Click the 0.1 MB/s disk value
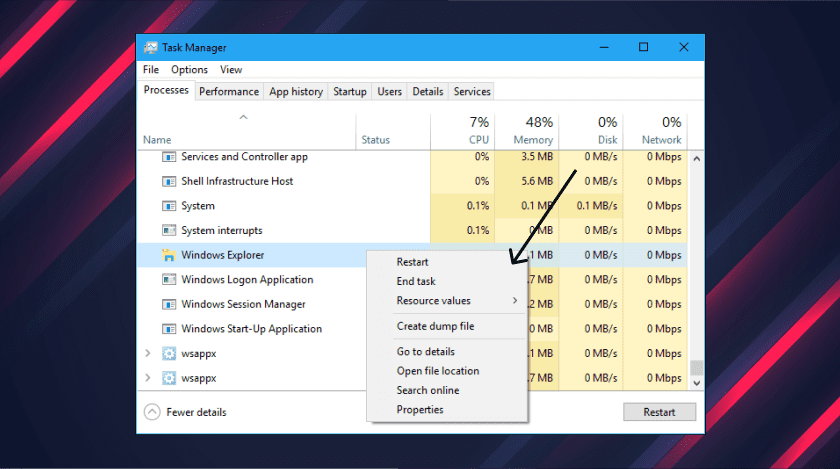840x469 pixels. pyautogui.click(x=597, y=206)
